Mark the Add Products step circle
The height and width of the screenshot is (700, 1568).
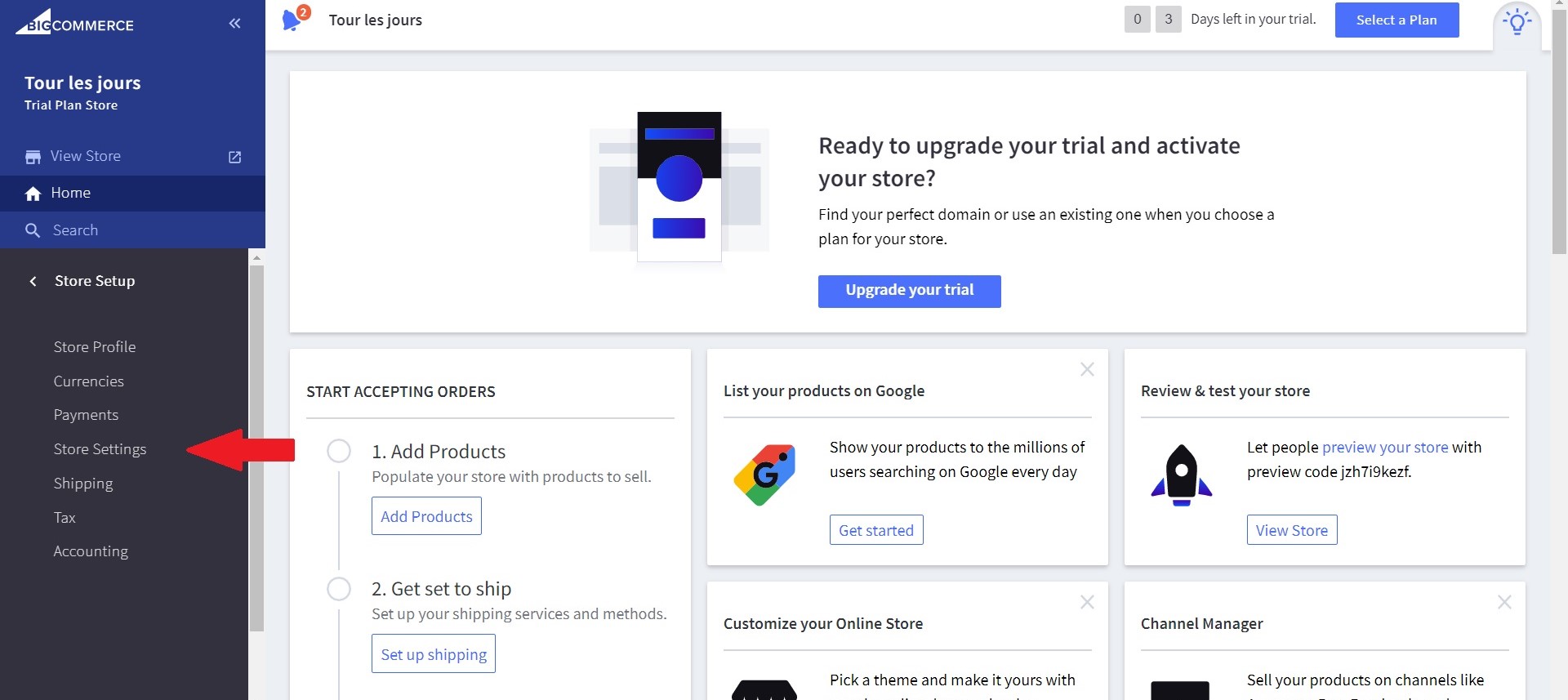339,451
